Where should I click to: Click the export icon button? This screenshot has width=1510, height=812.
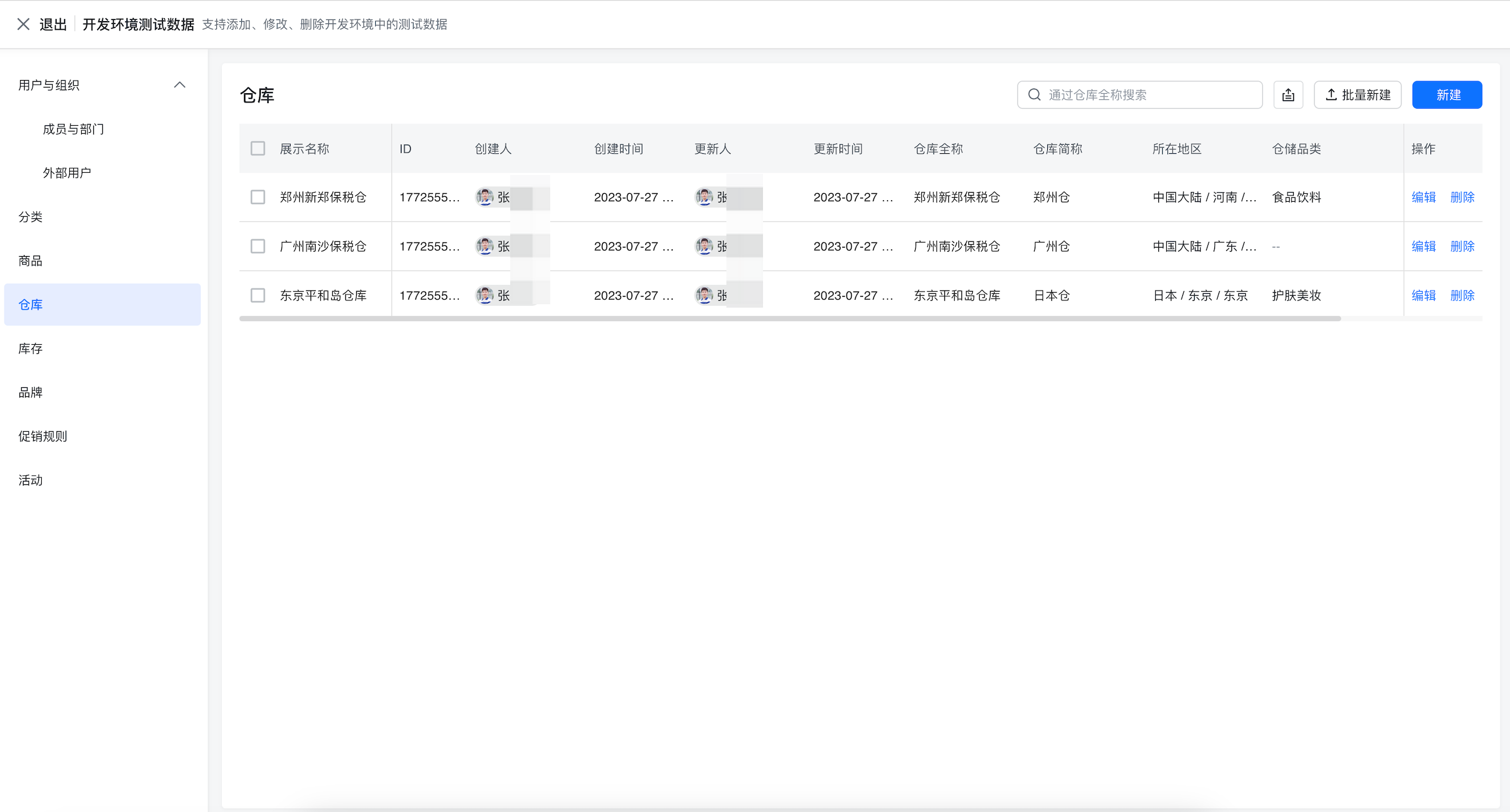click(x=1288, y=95)
